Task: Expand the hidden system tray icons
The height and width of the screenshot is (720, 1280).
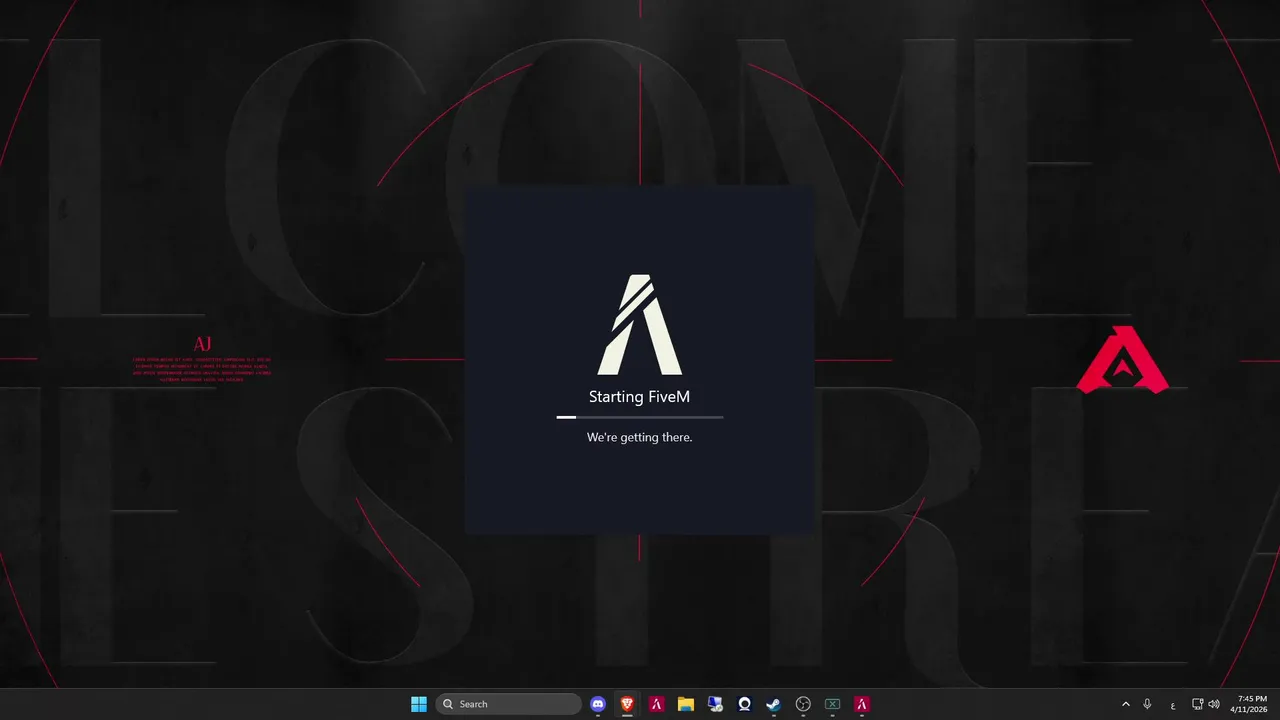Action: 1126,704
